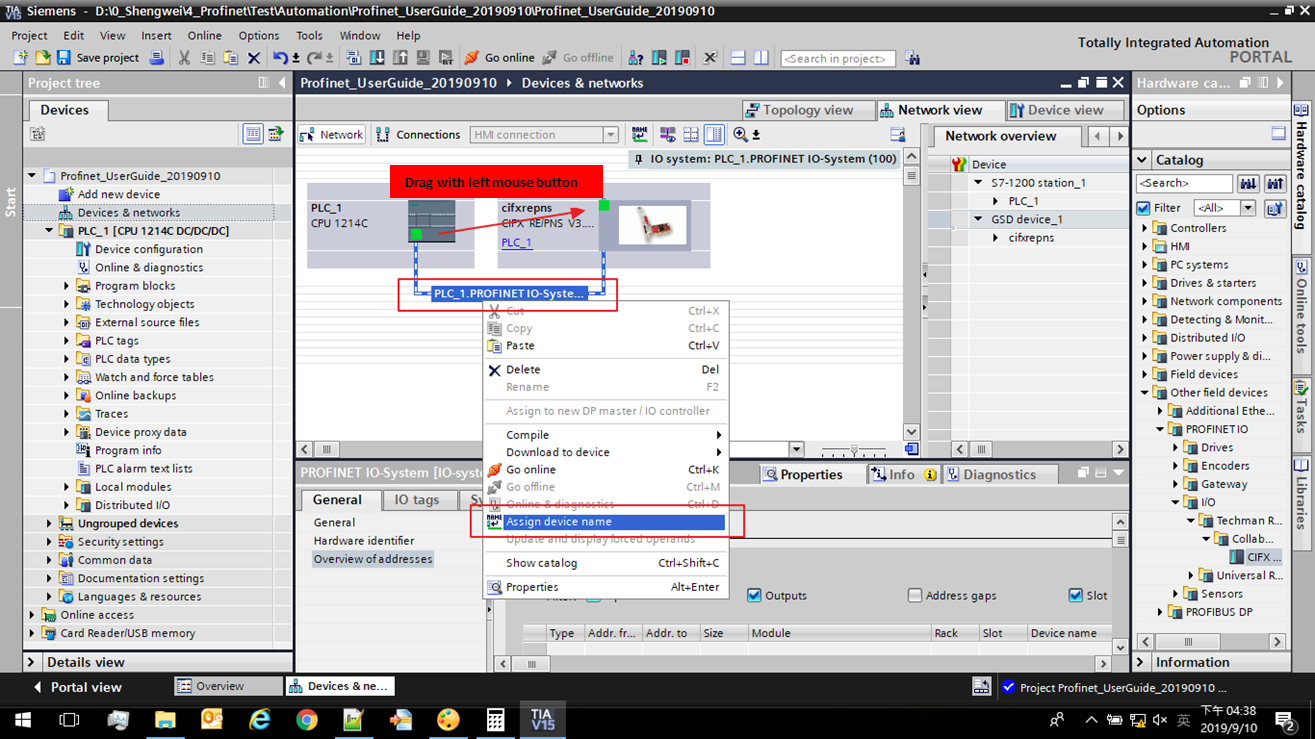Click Assign device name icon in network toolbar

[x=640, y=134]
